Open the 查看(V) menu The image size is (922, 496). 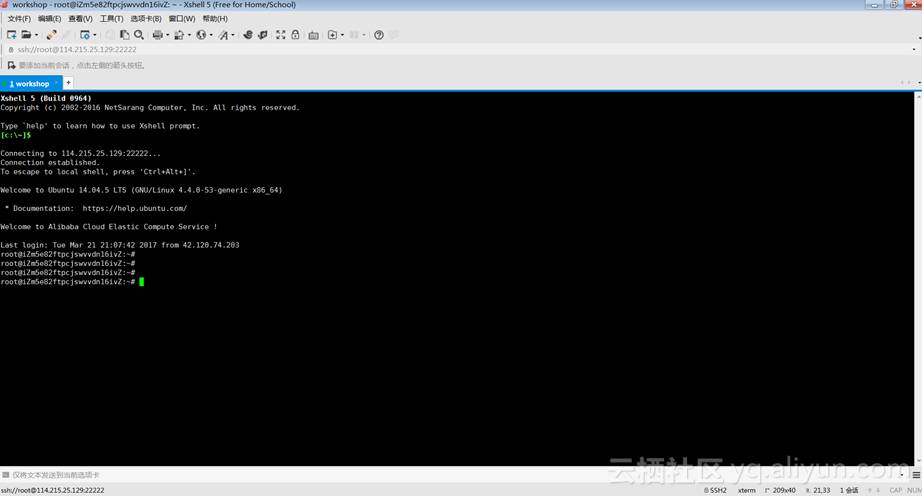pos(81,19)
